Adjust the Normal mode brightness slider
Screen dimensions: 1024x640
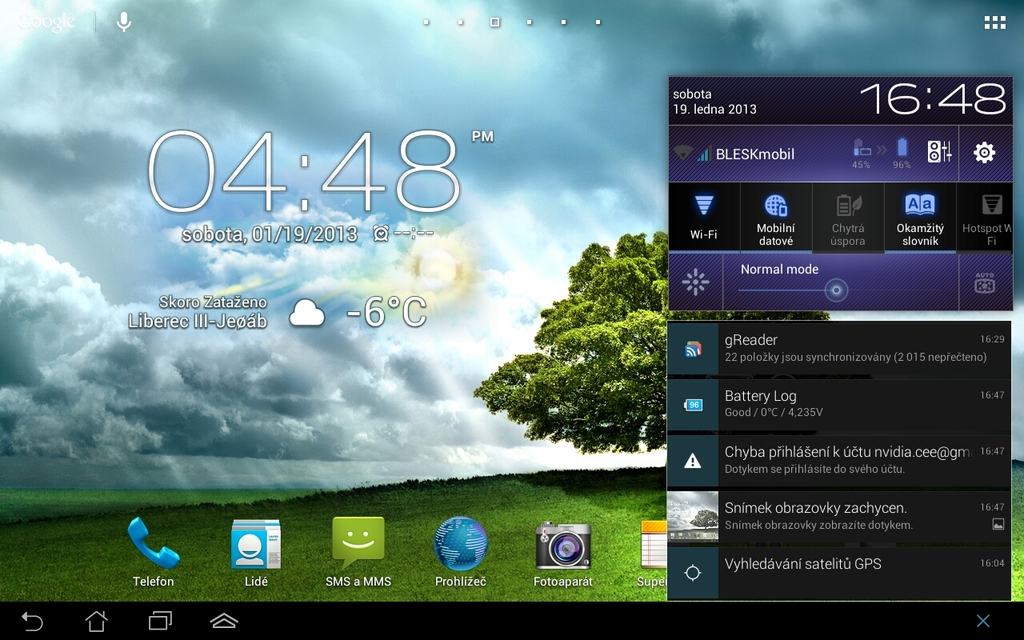pos(836,291)
